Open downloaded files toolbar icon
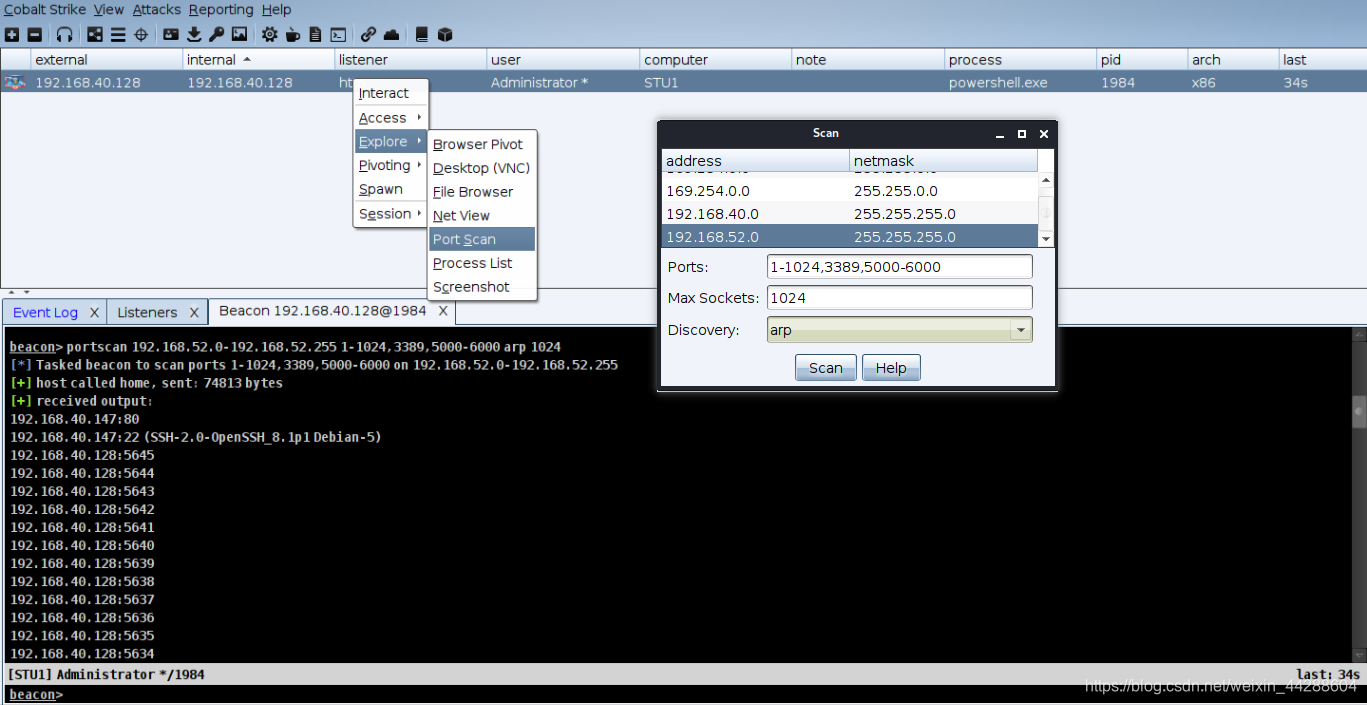1367x705 pixels. [x=194, y=34]
